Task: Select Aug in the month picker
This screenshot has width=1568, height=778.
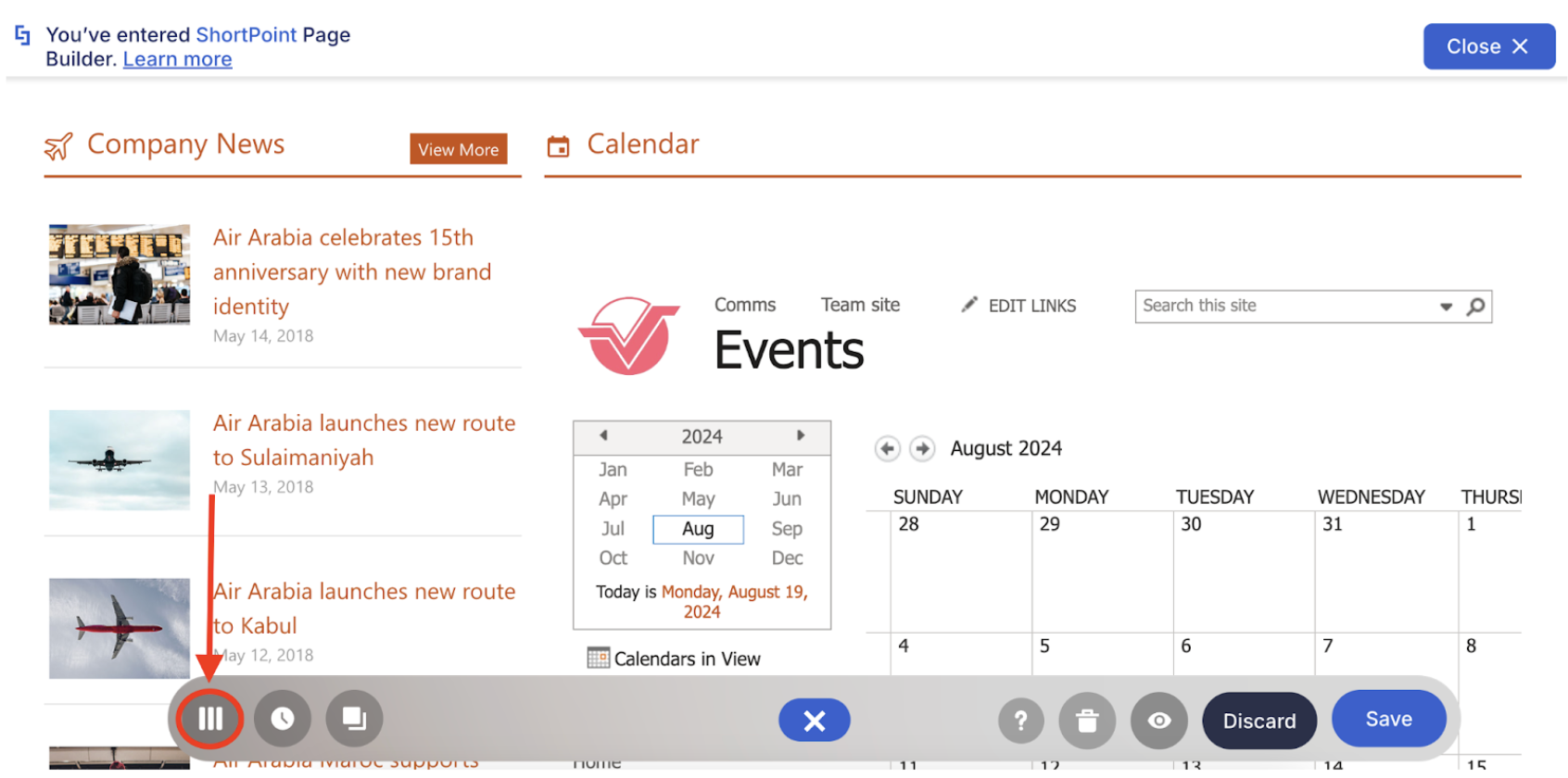Action: [x=698, y=529]
